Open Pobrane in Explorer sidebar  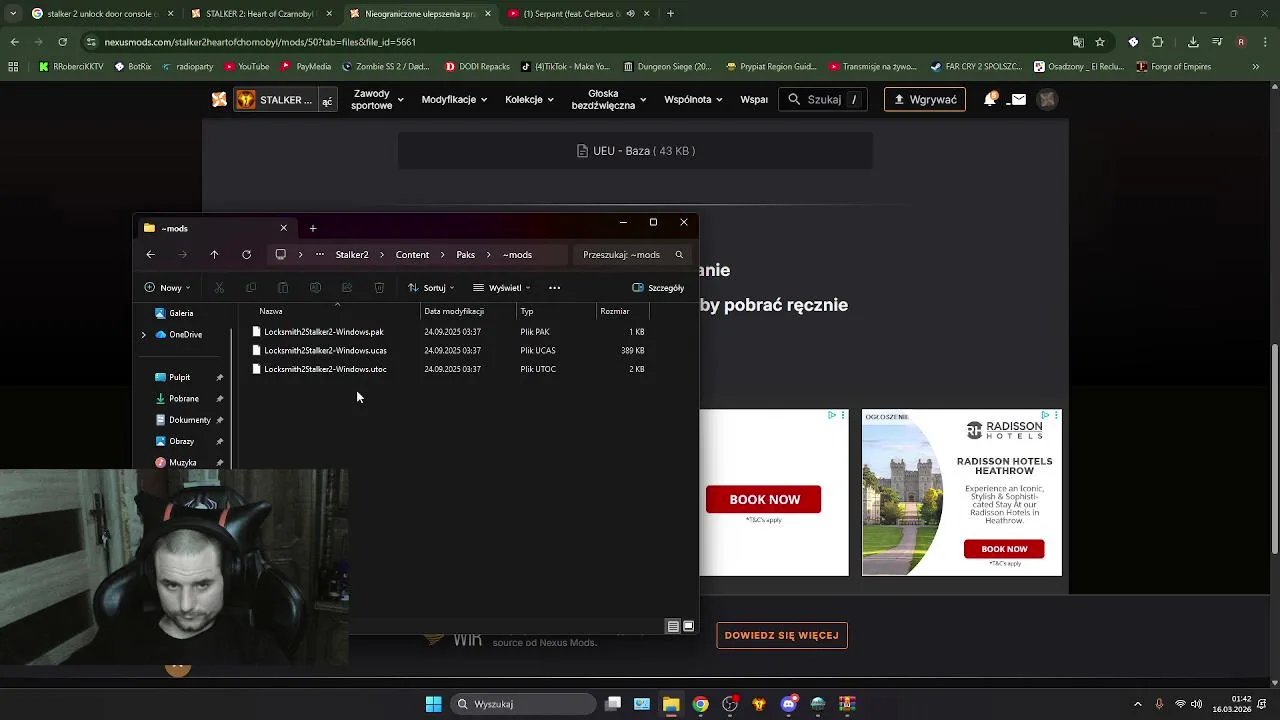click(x=184, y=399)
